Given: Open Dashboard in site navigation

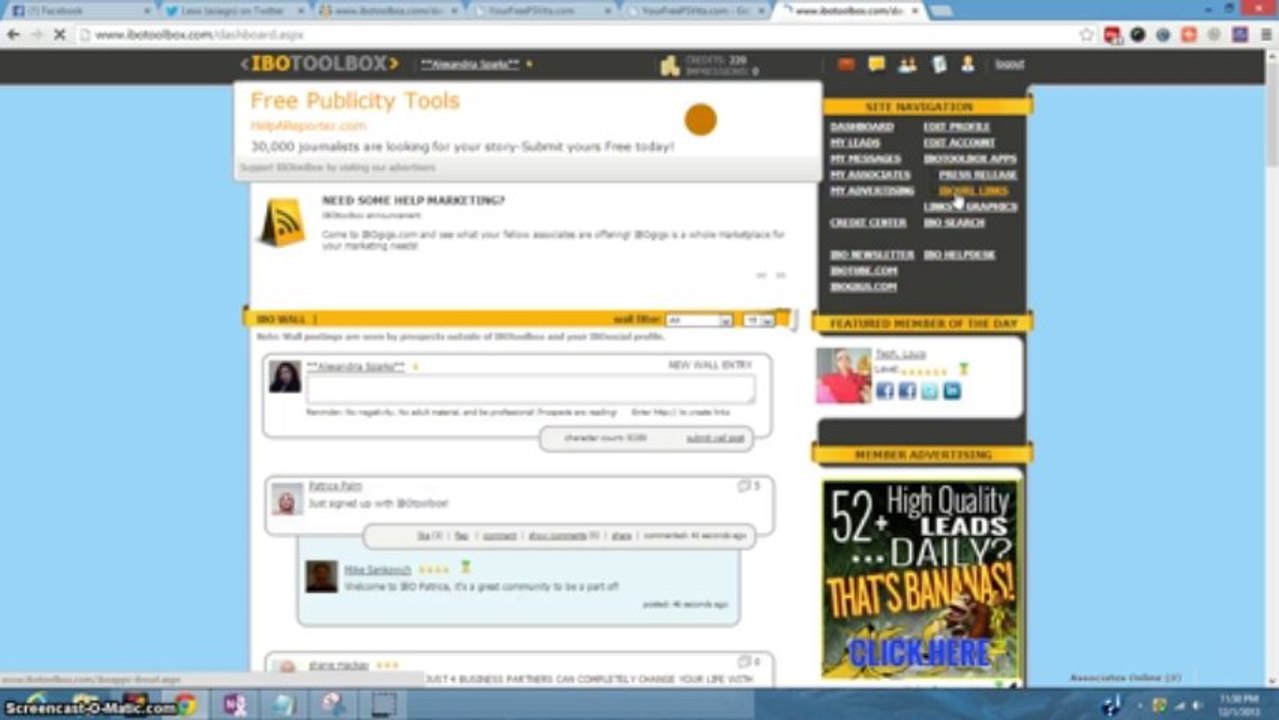Looking at the screenshot, I should point(861,127).
